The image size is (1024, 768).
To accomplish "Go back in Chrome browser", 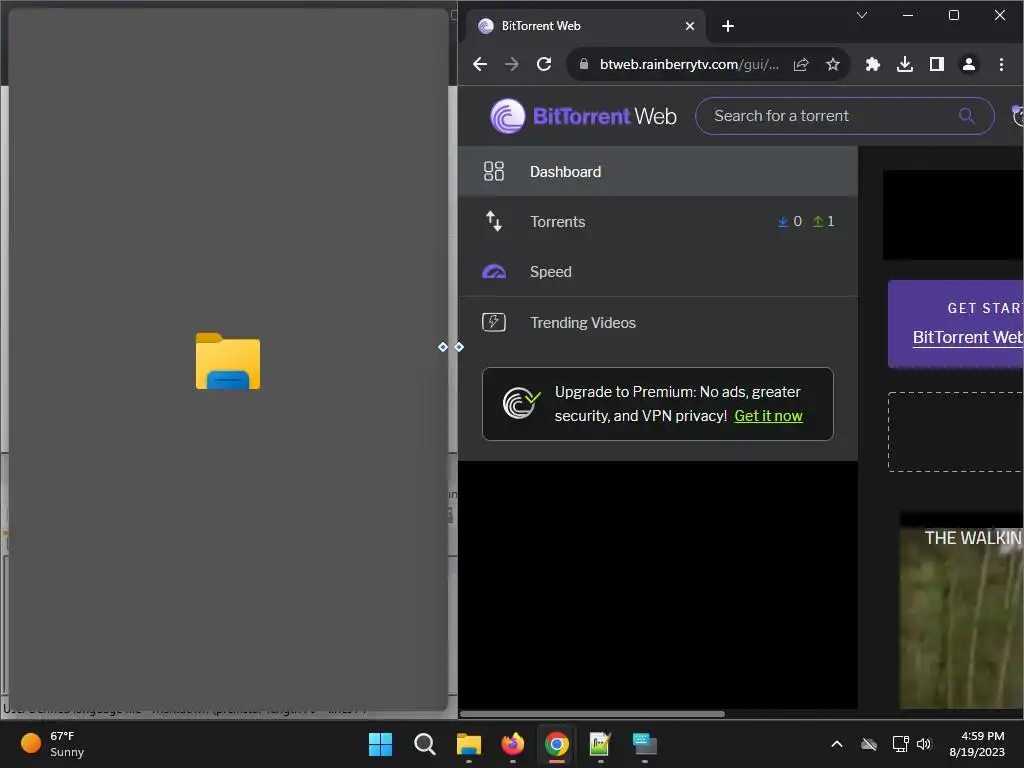I will click(x=480, y=64).
